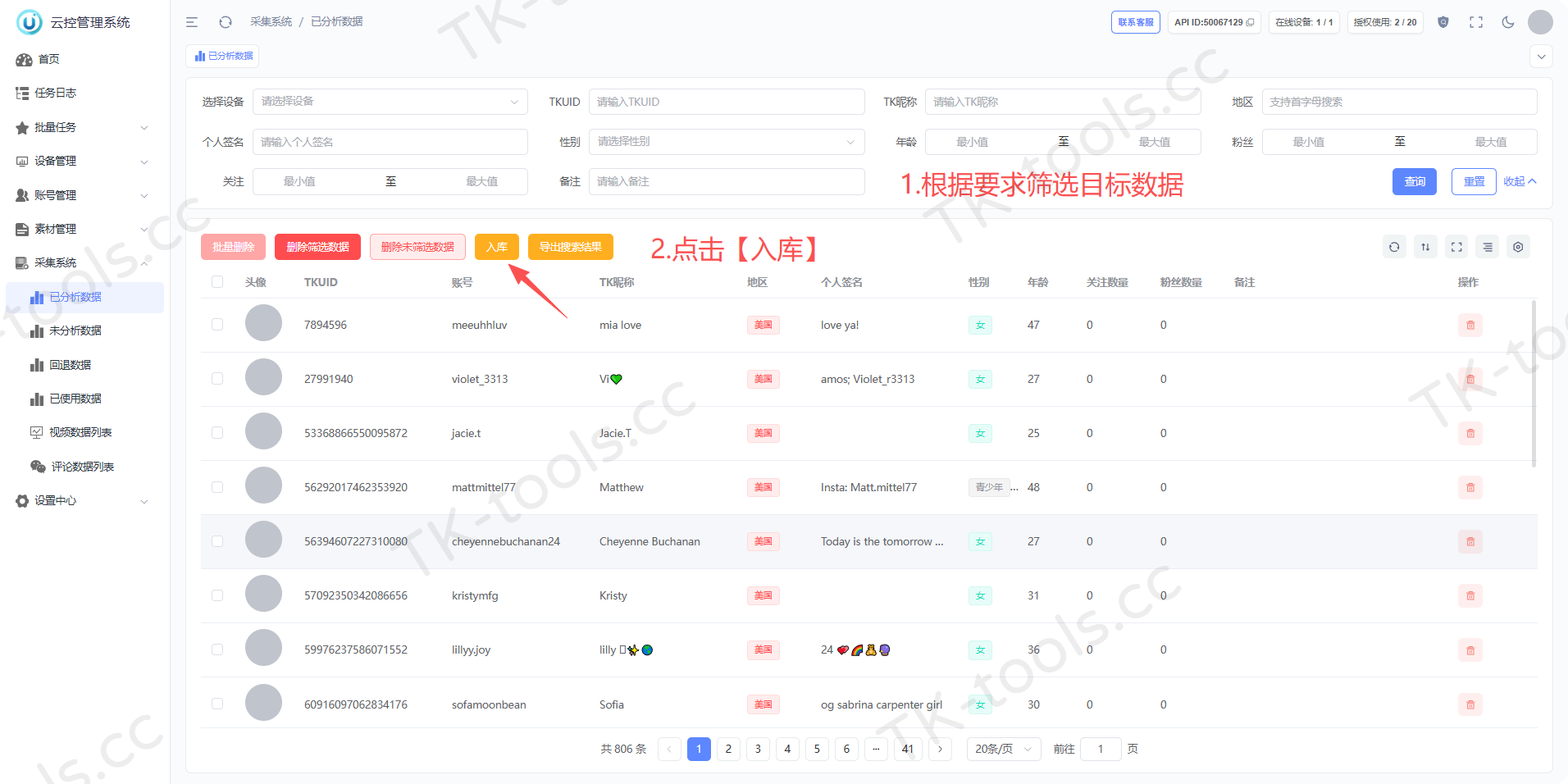Go to next page arrow in pagination
This screenshot has width=1568, height=784.
940,749
